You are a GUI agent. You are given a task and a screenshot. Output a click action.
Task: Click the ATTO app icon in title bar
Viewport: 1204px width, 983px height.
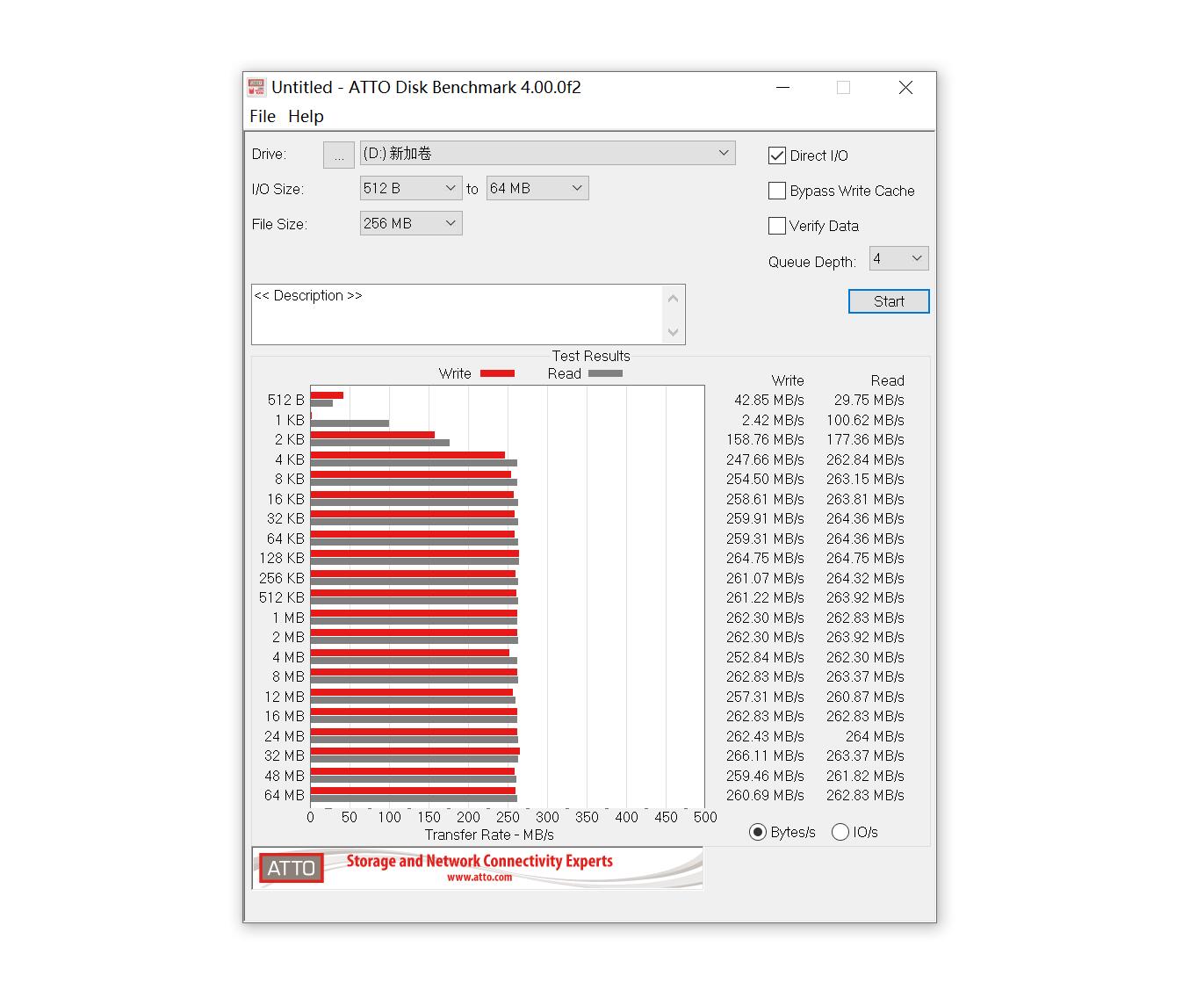[x=256, y=87]
